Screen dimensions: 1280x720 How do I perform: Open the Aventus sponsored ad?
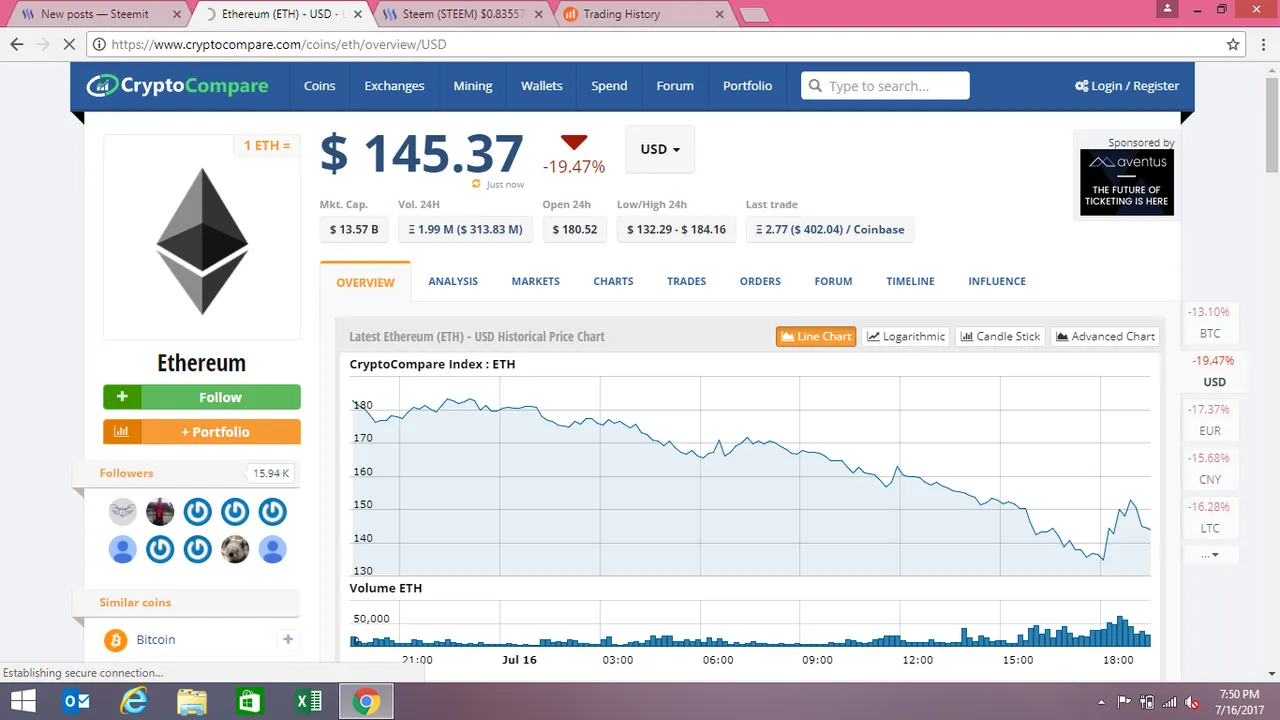[x=1127, y=182]
